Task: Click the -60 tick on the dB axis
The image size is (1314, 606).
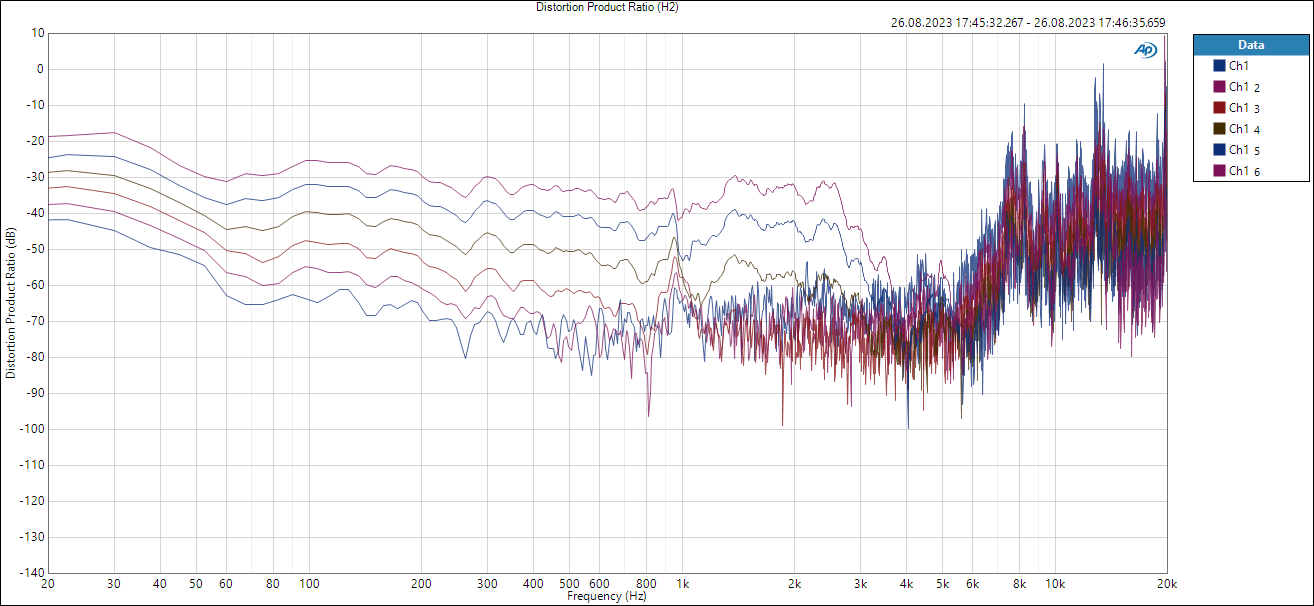Action: pyautogui.click(x=34, y=285)
